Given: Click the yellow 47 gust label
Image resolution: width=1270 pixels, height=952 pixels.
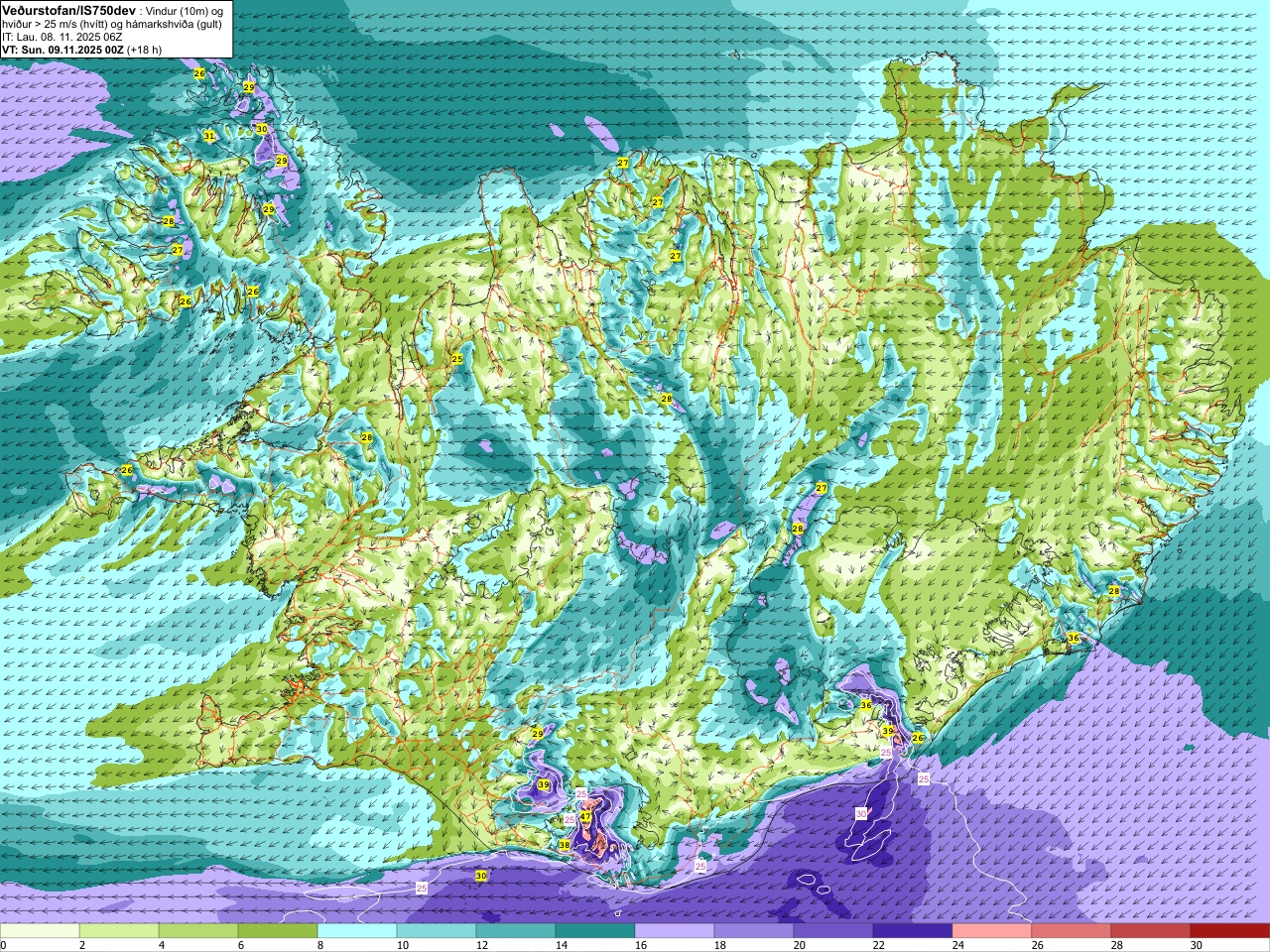Looking at the screenshot, I should 585,817.
